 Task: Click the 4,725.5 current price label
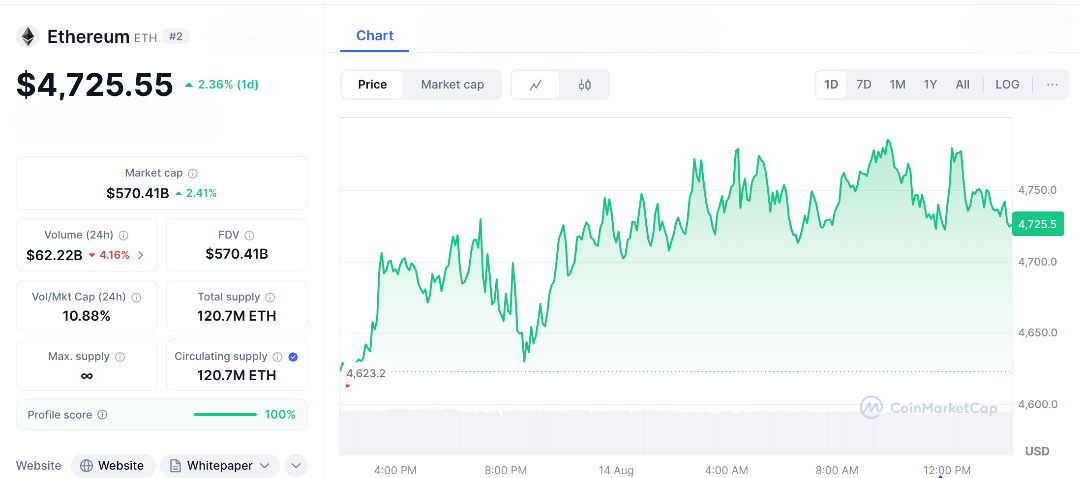coord(1037,224)
